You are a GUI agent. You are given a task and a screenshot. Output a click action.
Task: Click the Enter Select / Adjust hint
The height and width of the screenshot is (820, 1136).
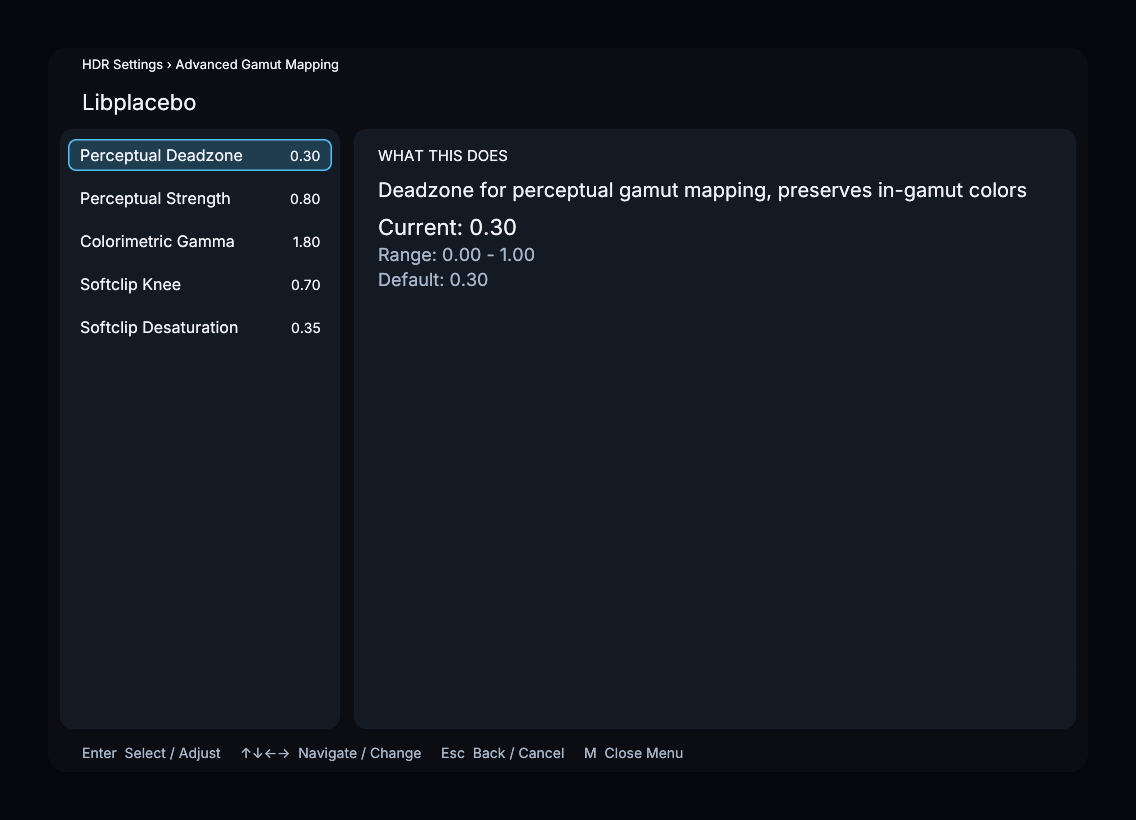pos(151,753)
